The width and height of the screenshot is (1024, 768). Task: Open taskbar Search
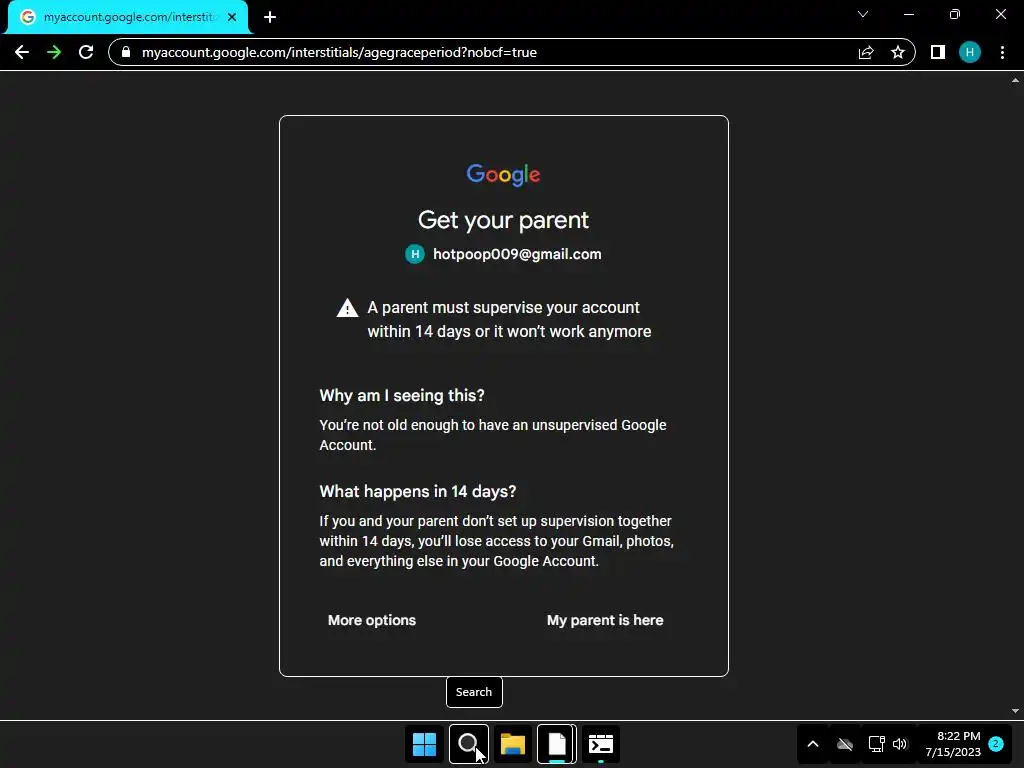pos(468,744)
